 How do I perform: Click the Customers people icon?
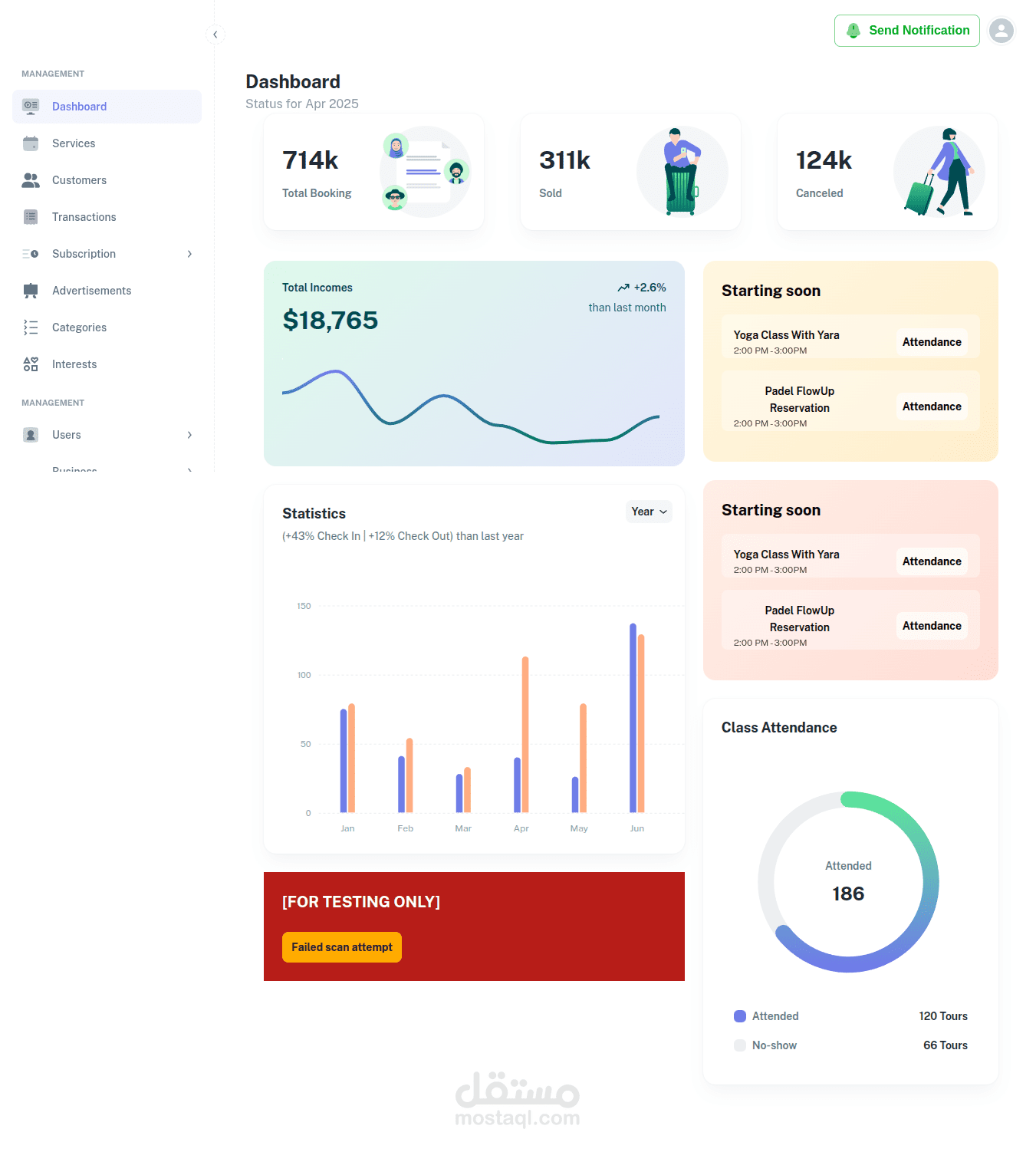(x=31, y=180)
